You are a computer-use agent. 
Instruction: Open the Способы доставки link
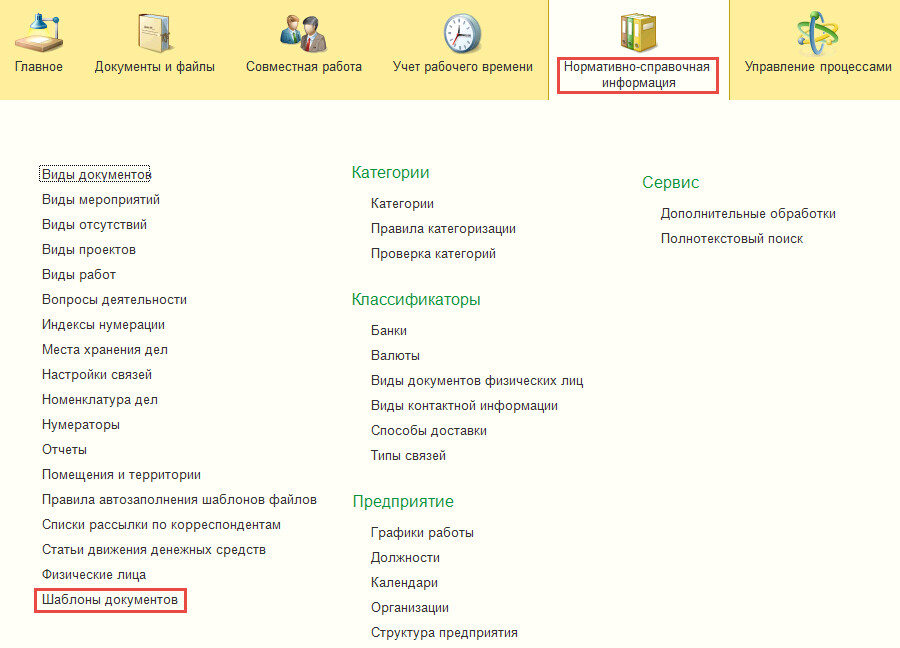pos(429,430)
